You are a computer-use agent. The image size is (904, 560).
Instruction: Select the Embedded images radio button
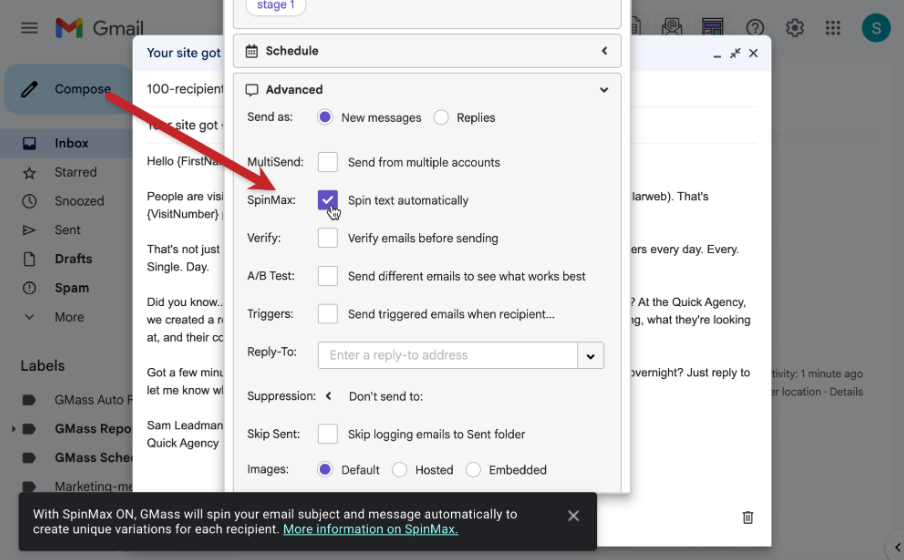(473, 469)
